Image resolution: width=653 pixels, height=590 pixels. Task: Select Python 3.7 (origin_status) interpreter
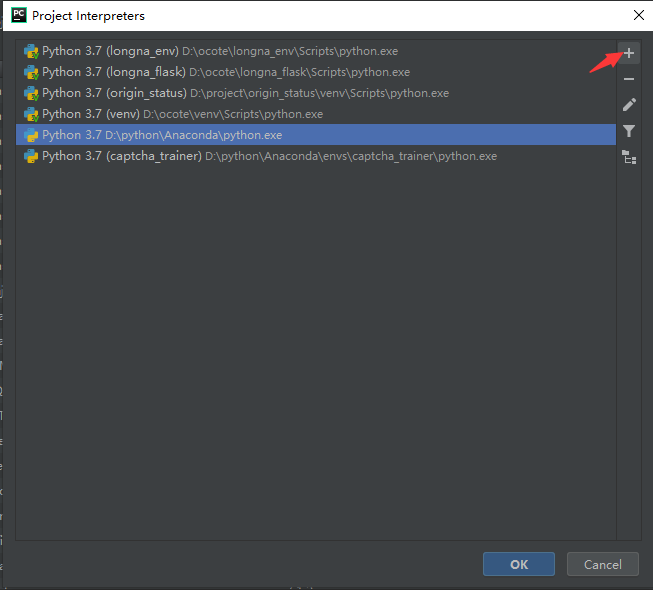pyautogui.click(x=200, y=93)
